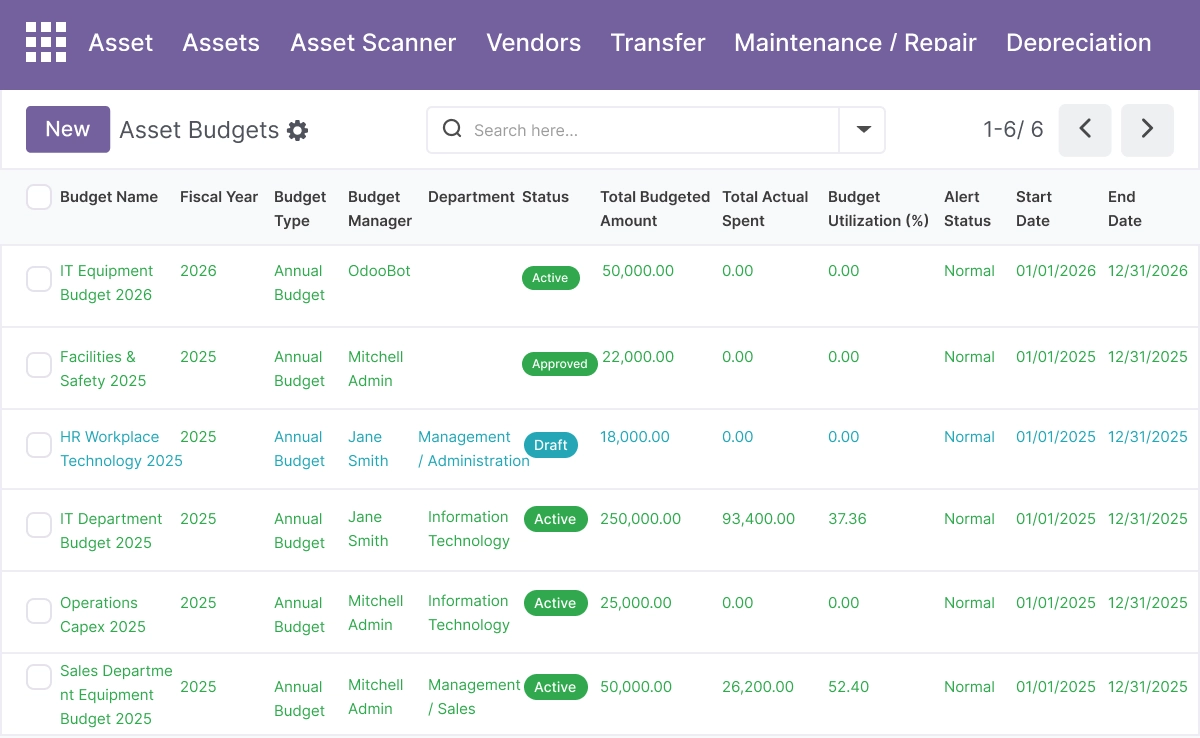This screenshot has height=738, width=1200.
Task: Sort by Budget Type column header
Action: point(300,209)
